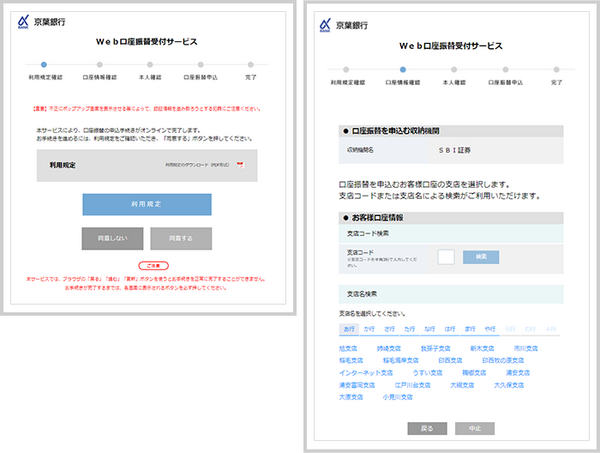The width and height of the screenshot is (600, 453).
Task: Choose the 印西支店 branch link
Action: point(450,360)
